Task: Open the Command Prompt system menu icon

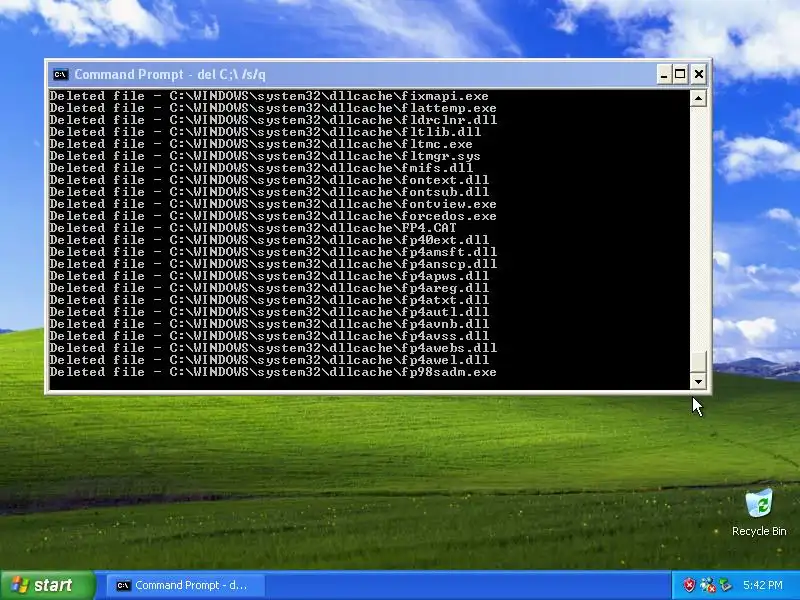Action: tap(60, 74)
